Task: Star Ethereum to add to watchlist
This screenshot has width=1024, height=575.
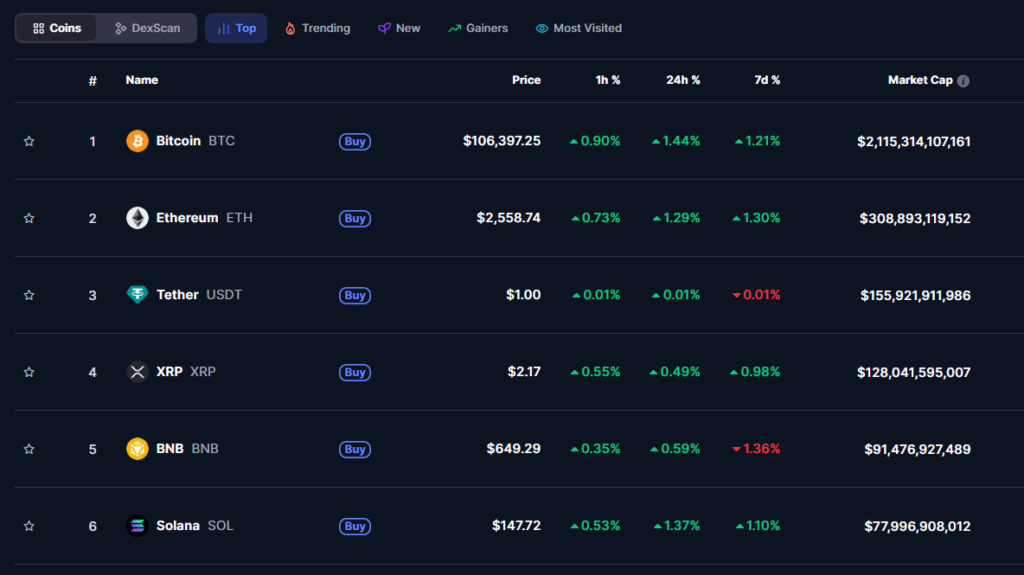Action: (x=29, y=218)
